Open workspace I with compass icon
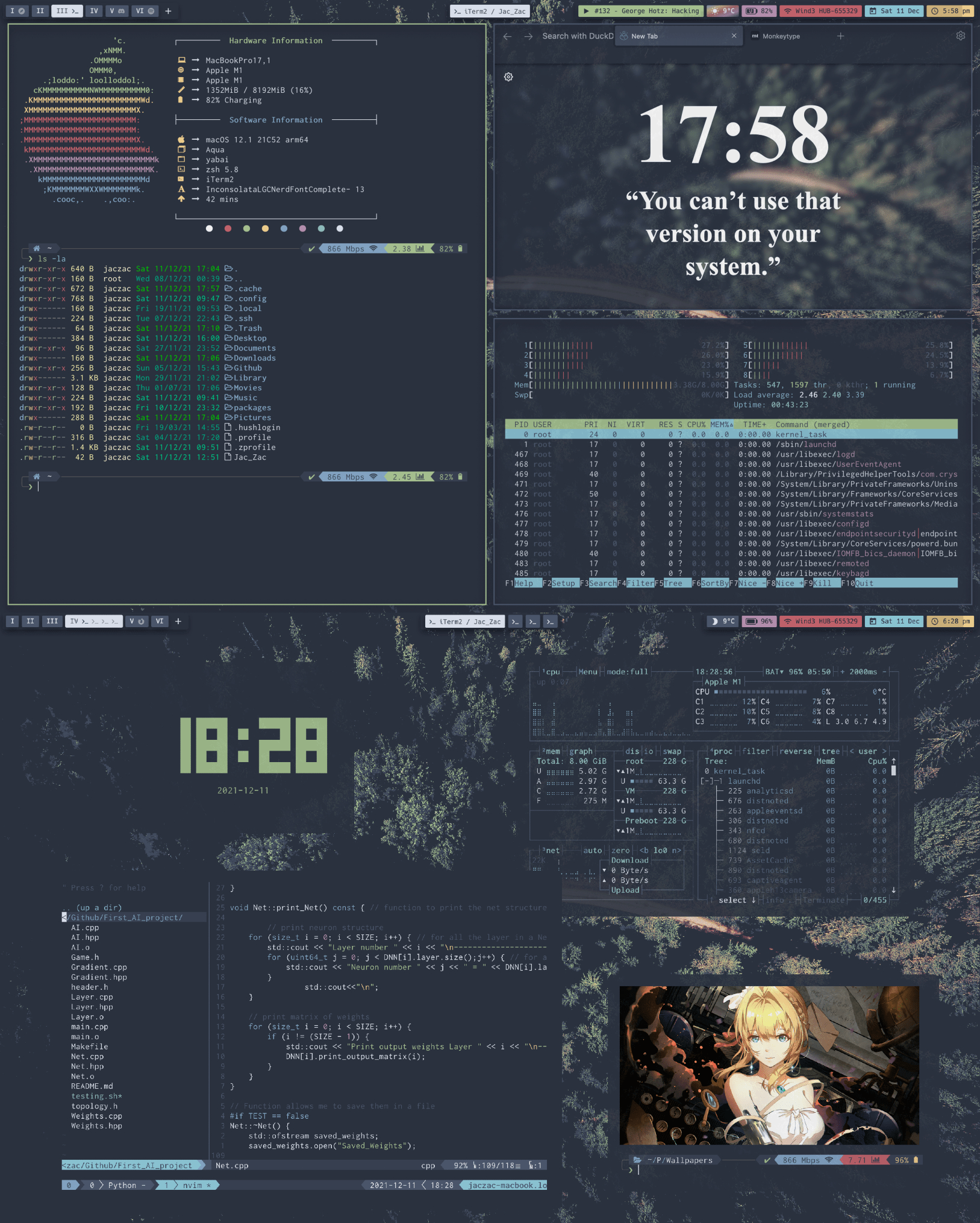 click(x=17, y=11)
